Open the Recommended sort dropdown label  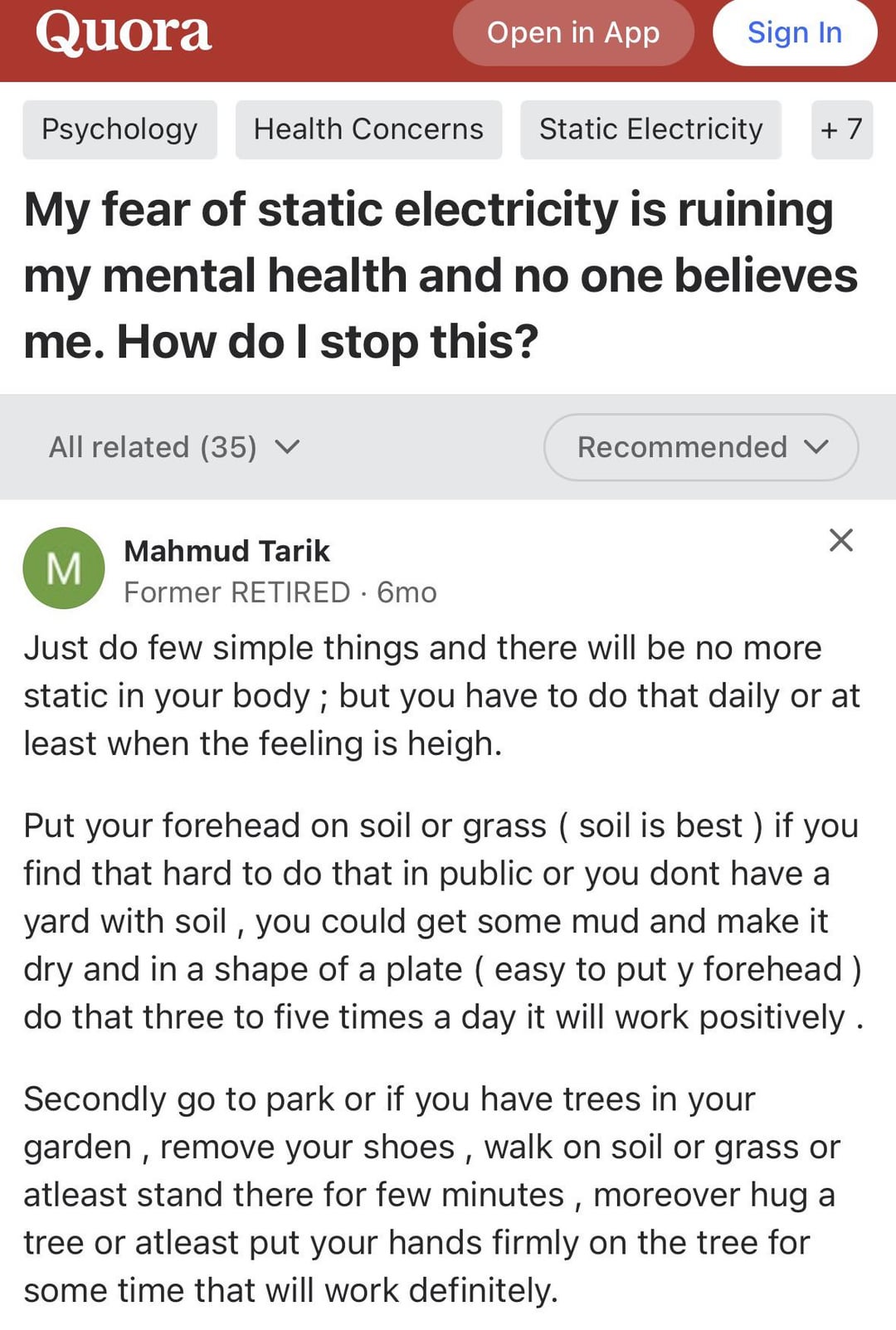682,447
